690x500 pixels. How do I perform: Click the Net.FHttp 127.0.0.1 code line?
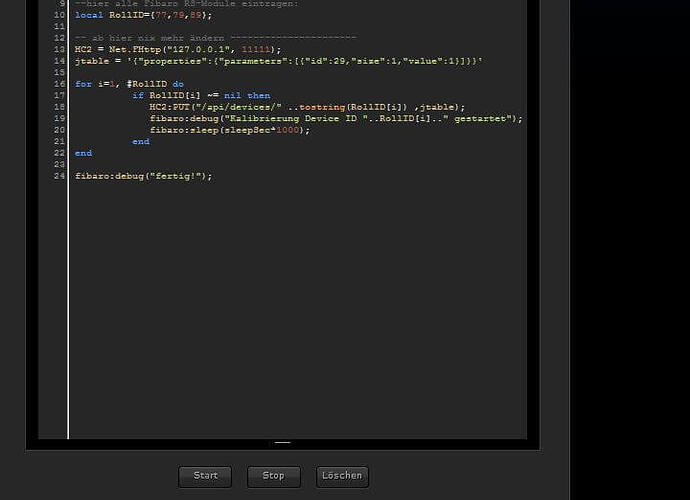point(177,49)
